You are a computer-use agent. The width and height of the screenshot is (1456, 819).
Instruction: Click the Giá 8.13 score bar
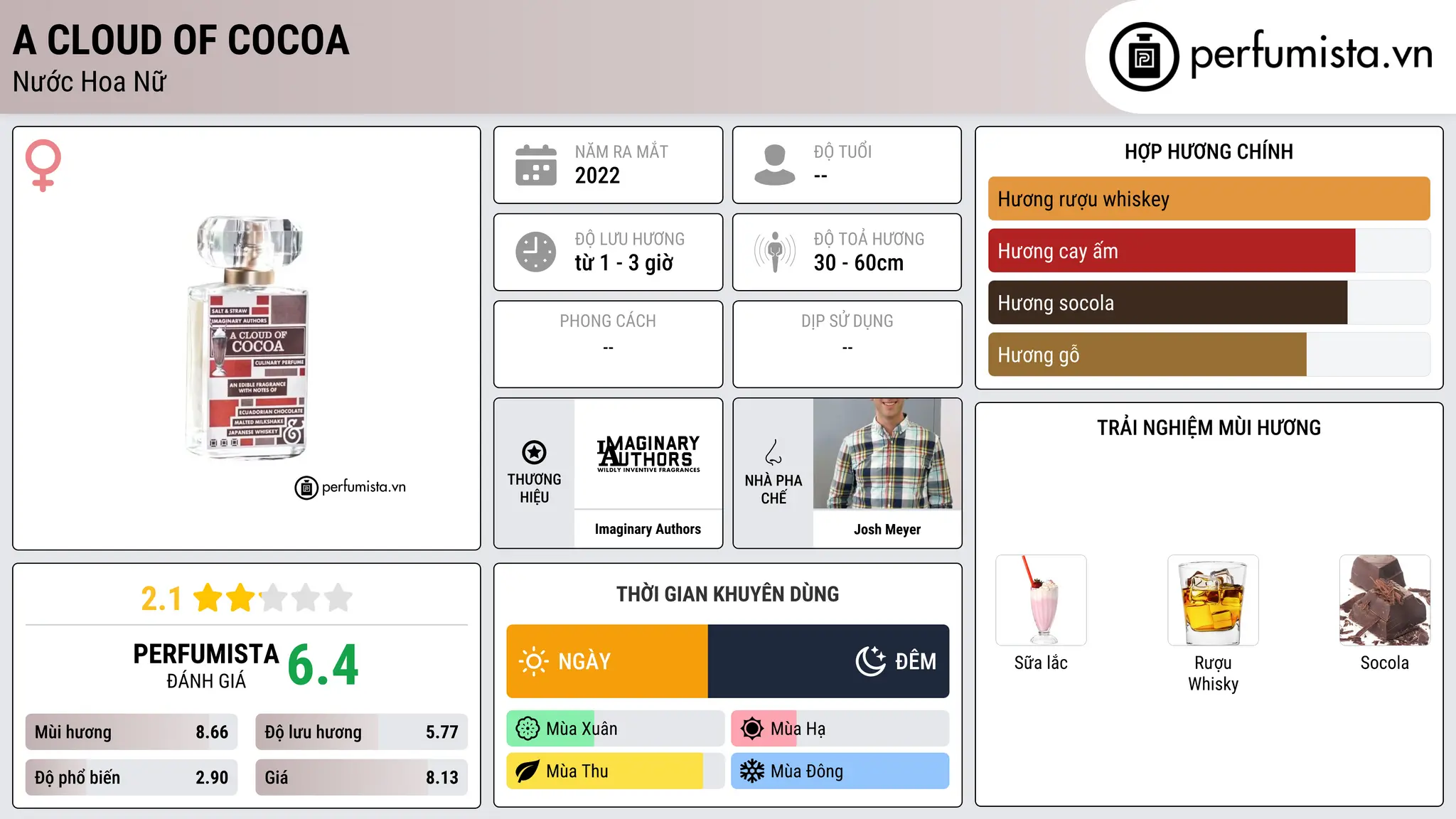click(x=362, y=778)
